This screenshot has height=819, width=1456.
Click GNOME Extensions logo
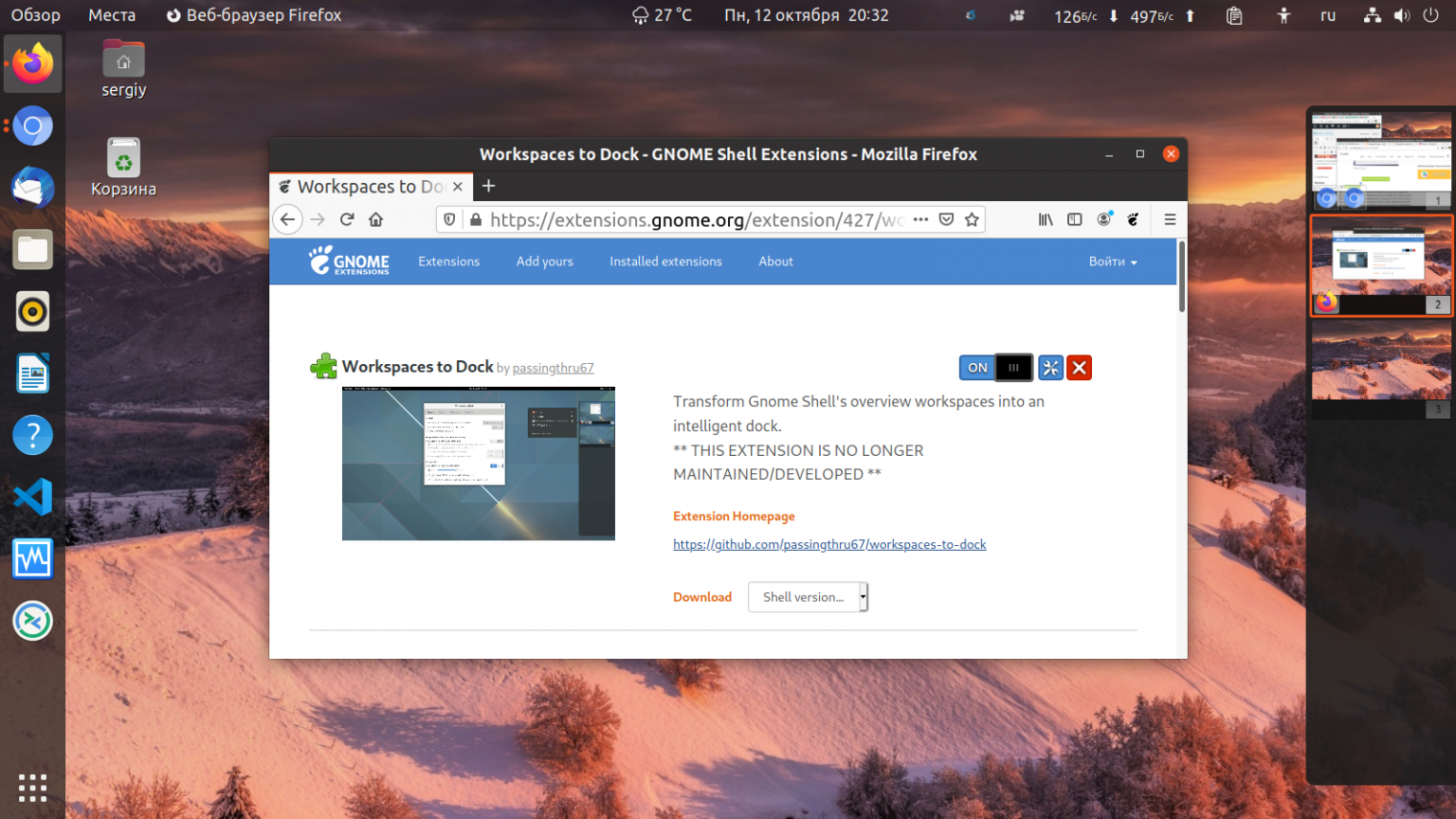349,261
